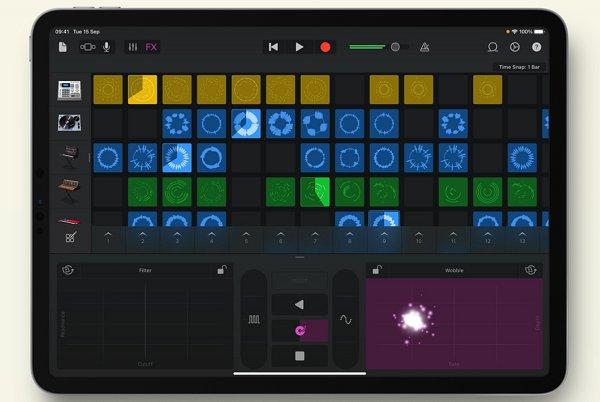This screenshot has width=600, height=402.
Task: Tap the Gater square-wave strip
Action: pos(254,319)
